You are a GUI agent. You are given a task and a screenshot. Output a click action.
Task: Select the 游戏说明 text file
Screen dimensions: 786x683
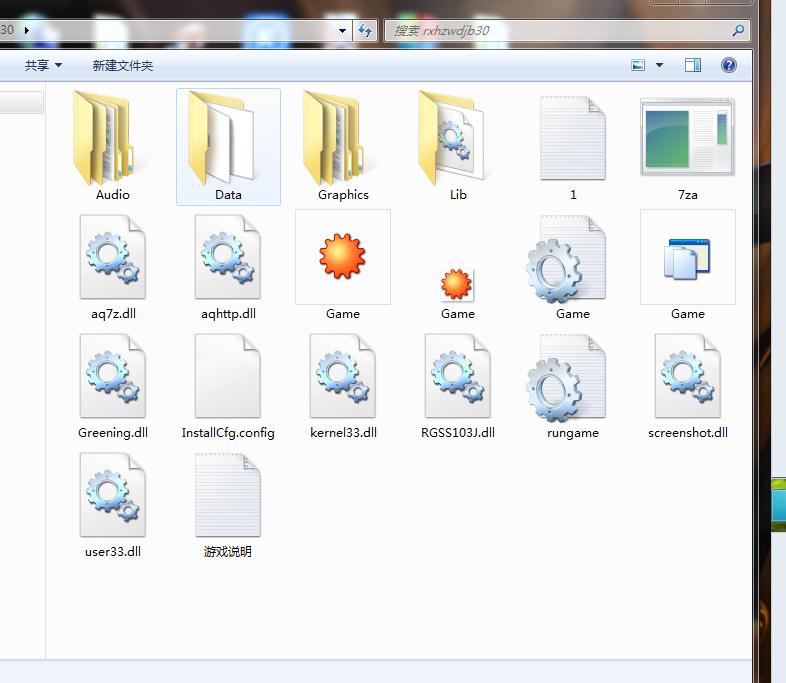pyautogui.click(x=228, y=505)
